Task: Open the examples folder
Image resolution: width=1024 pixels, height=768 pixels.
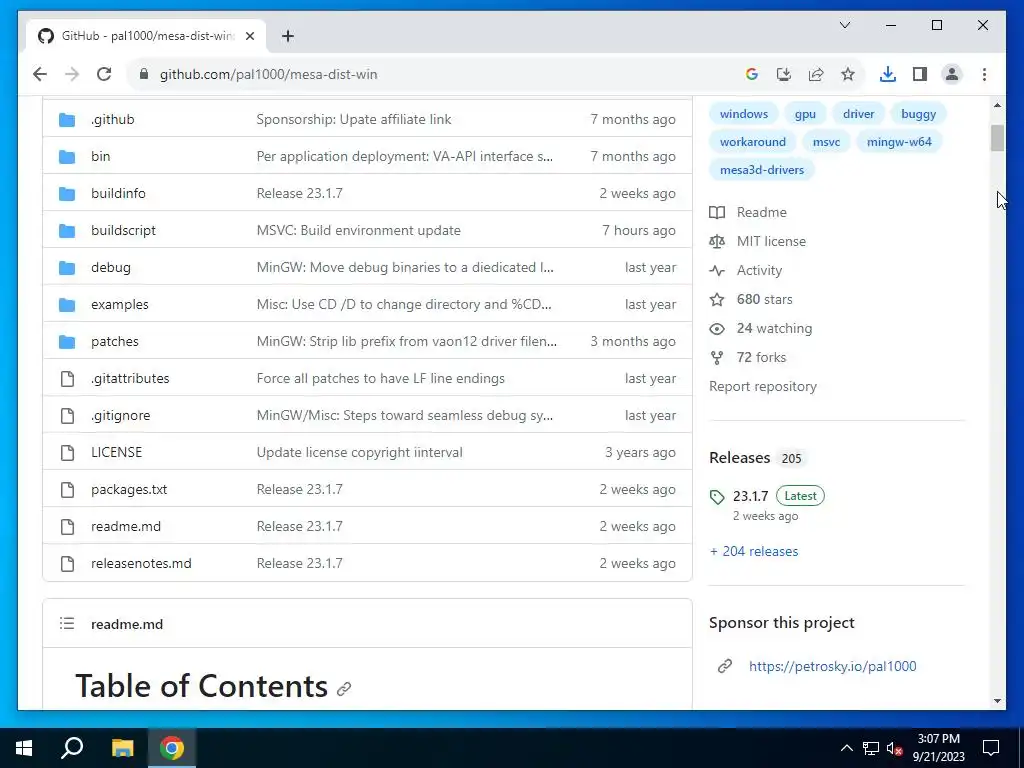Action: point(120,304)
